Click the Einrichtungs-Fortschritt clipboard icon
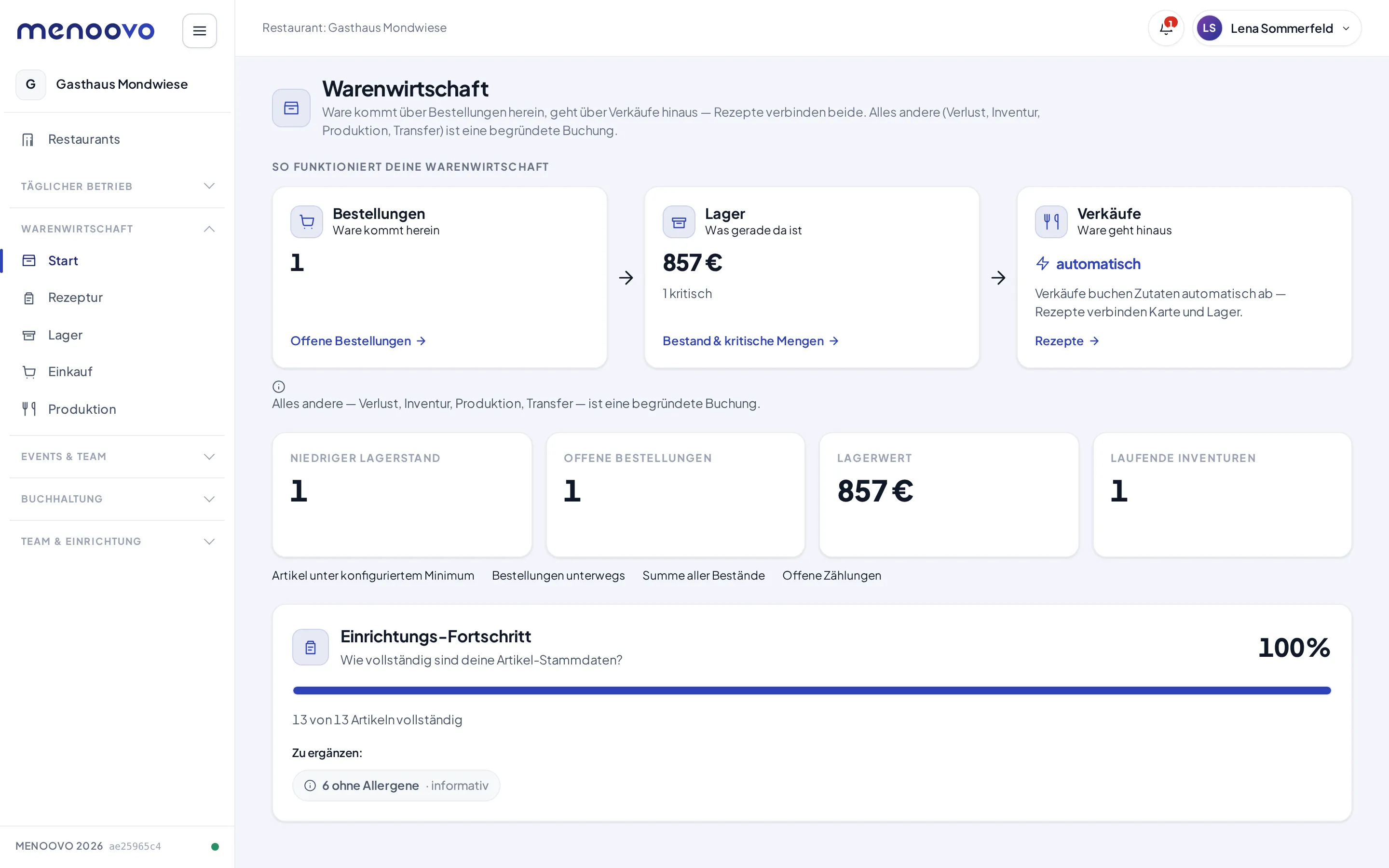 [311, 647]
